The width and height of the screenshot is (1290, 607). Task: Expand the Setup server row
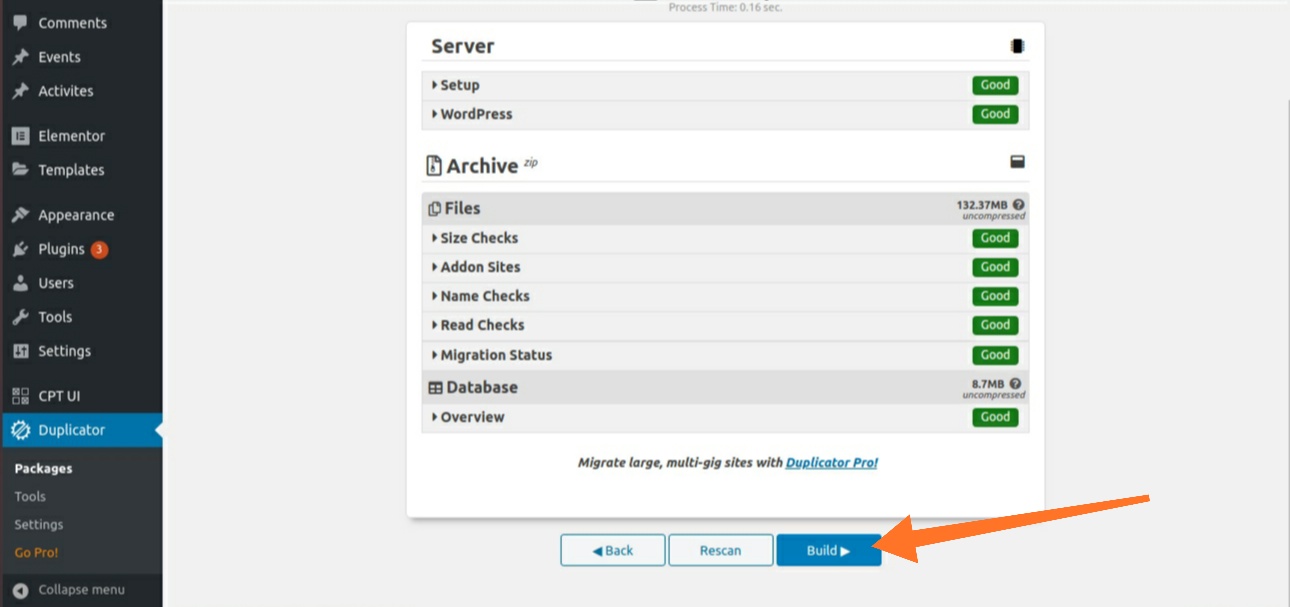pyautogui.click(x=460, y=85)
